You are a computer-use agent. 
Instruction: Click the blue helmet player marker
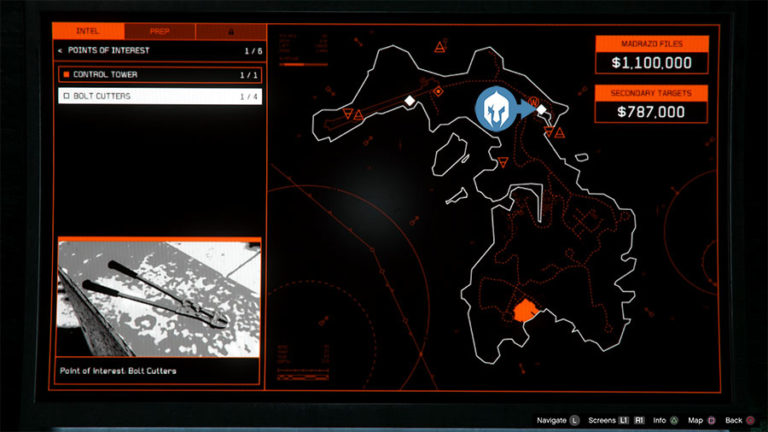pyautogui.click(x=495, y=109)
